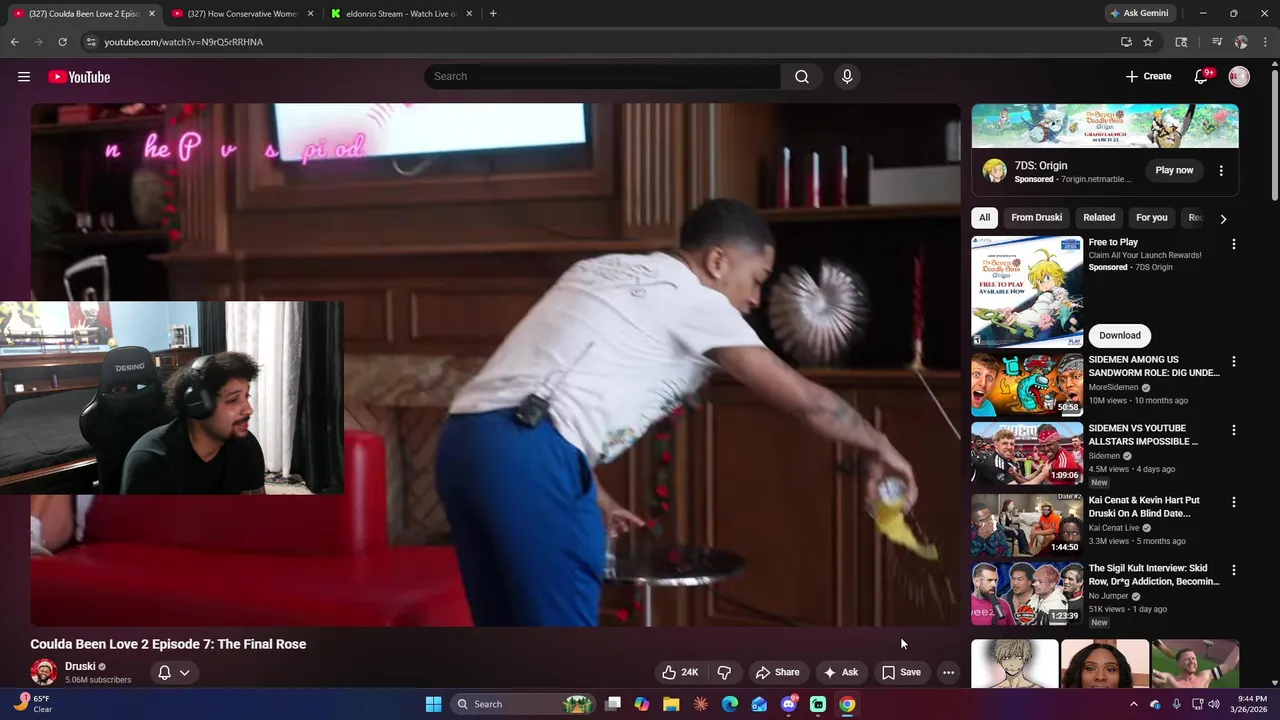Switch to the eldonrio Stream tab
The width and height of the screenshot is (1280, 720).
pyautogui.click(x=402, y=13)
